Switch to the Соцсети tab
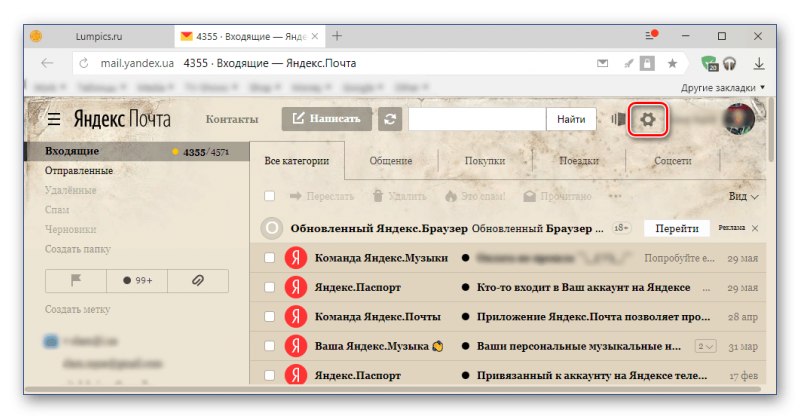800x419 pixels. click(x=672, y=161)
